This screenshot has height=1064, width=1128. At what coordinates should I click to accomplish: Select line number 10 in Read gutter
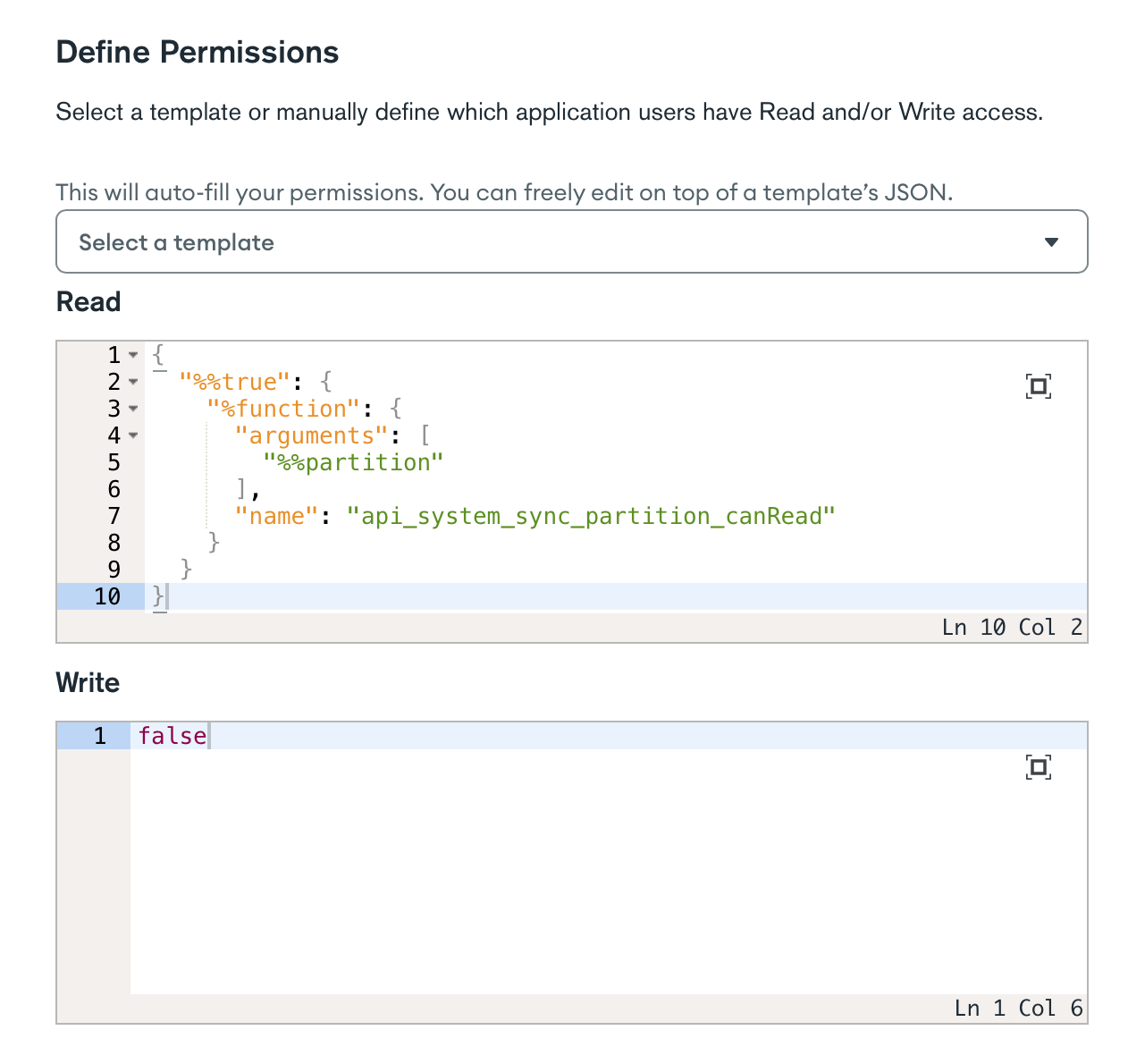coord(107,596)
